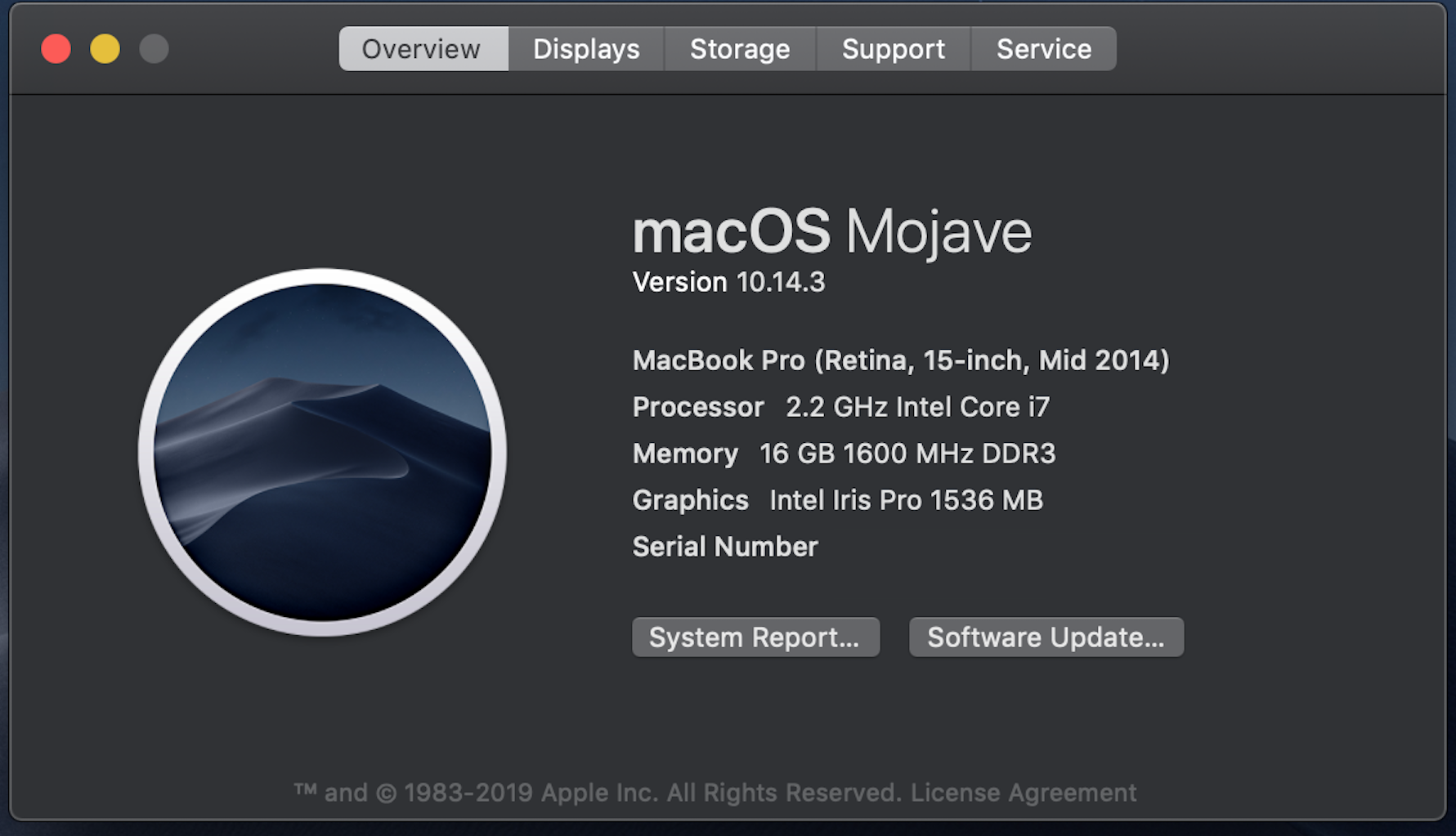
Task: Click the Processor 2.2 GHz Intel Core i7 line
Action: pos(840,407)
